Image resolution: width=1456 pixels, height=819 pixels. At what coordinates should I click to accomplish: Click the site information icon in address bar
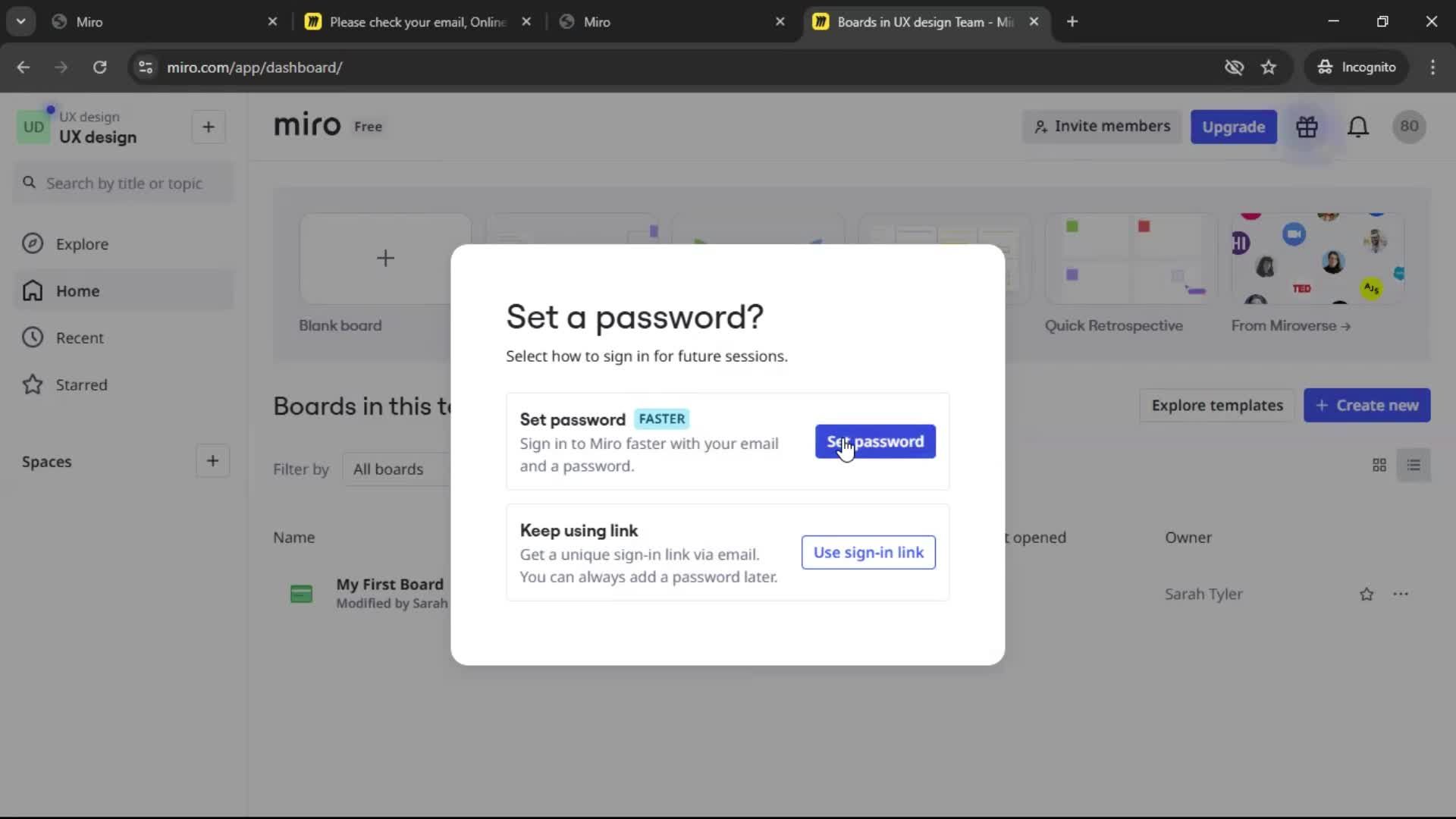point(145,67)
